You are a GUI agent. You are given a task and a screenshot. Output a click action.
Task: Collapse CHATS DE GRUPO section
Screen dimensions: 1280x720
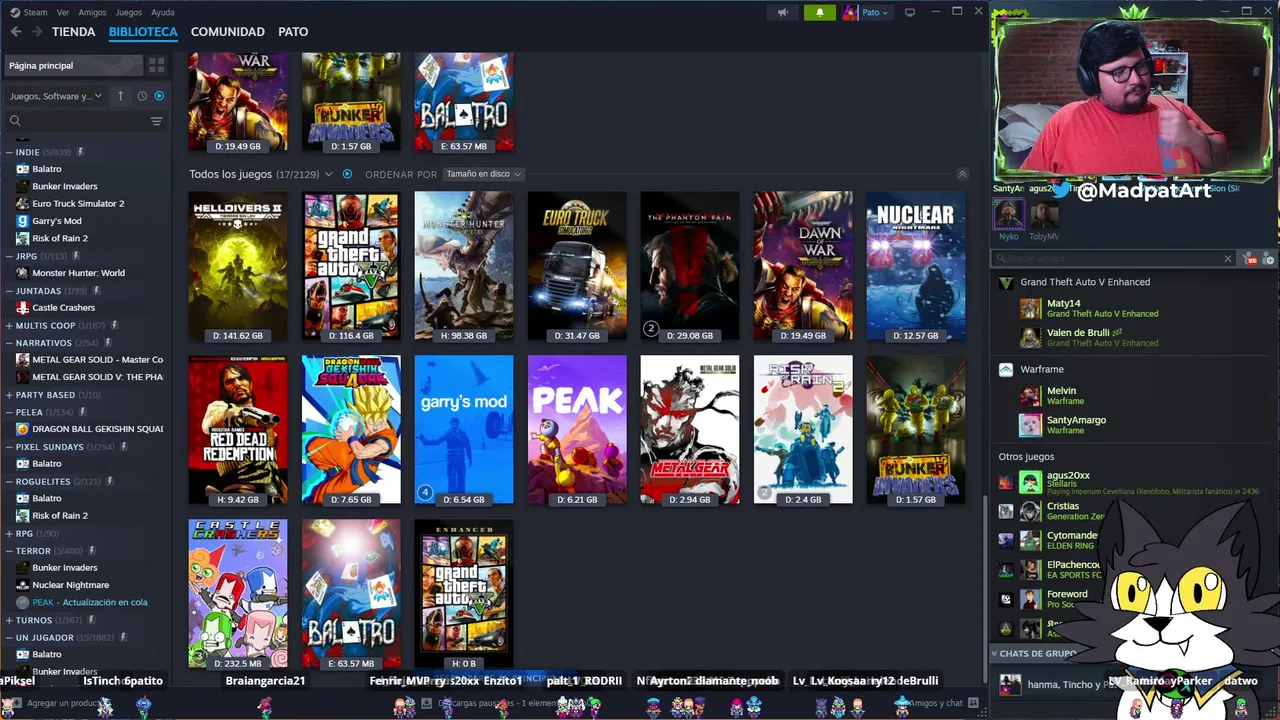995,653
